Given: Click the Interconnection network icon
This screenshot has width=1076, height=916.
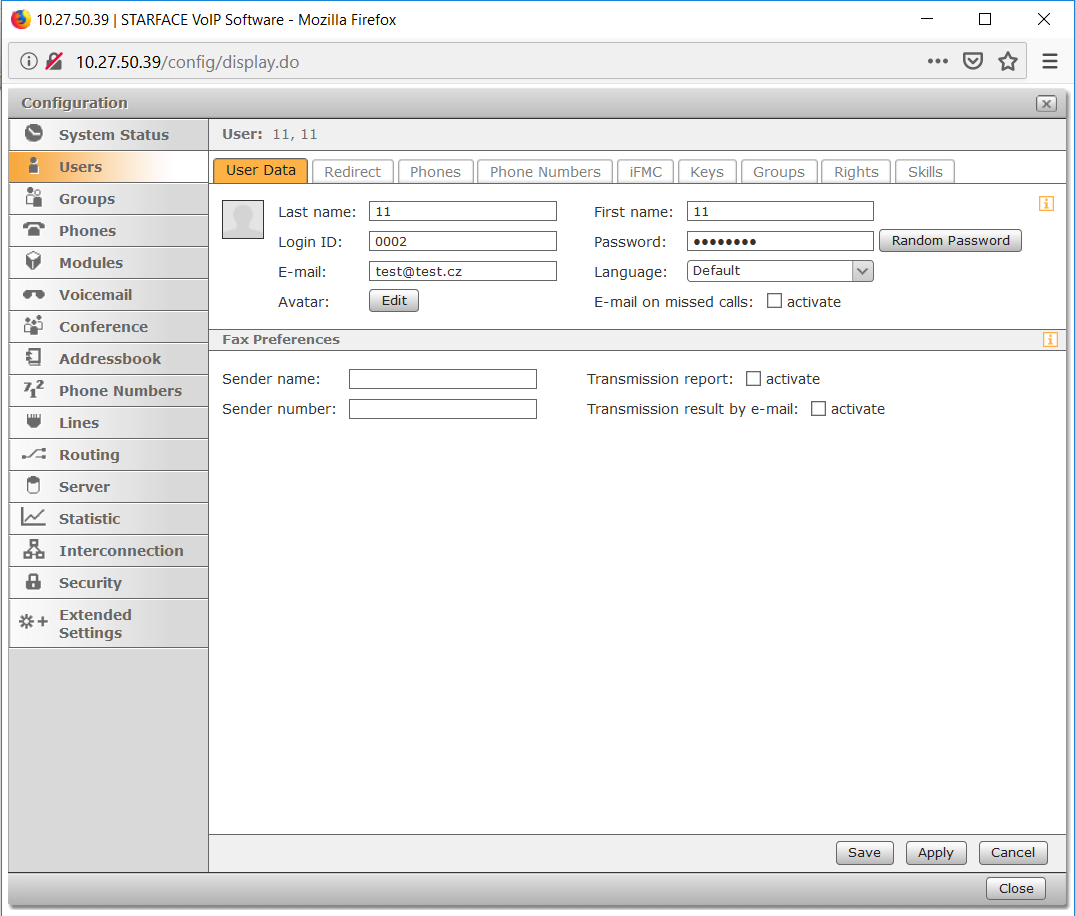Looking at the screenshot, I should click(34, 550).
